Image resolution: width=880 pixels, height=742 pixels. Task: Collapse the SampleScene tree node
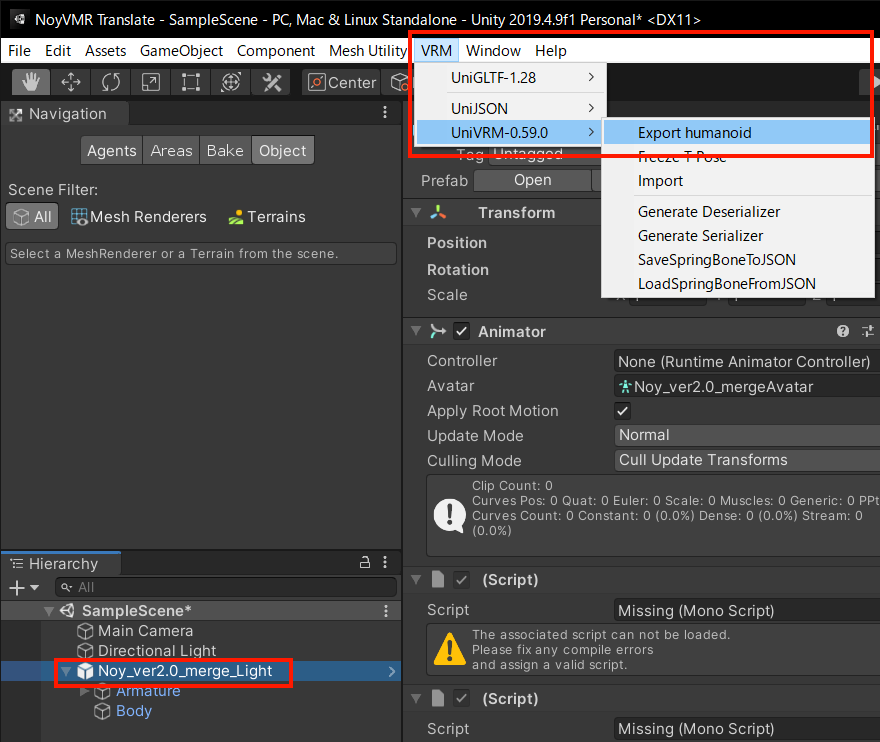[49, 611]
